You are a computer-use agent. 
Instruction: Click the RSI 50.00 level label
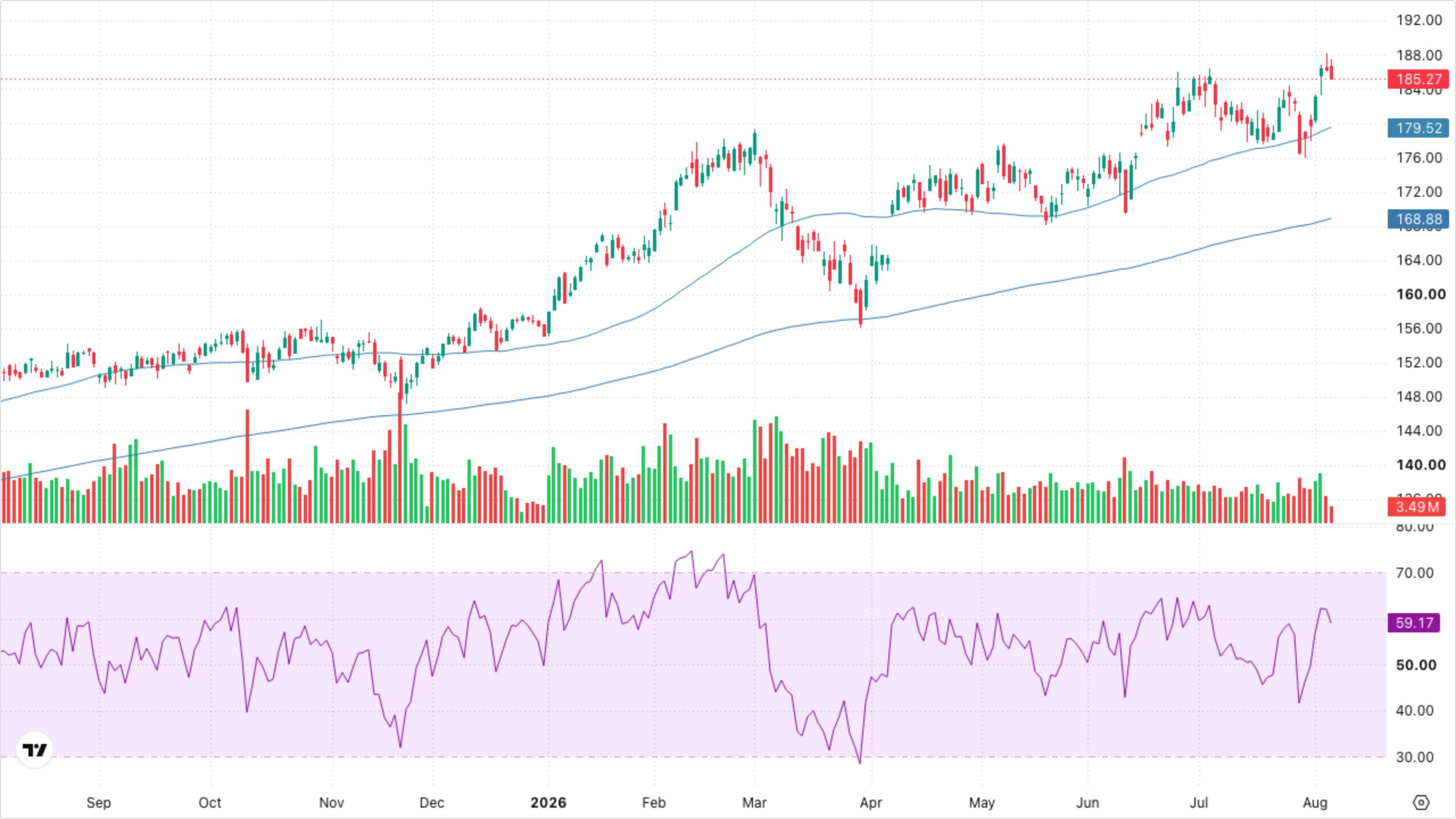[x=1416, y=665]
